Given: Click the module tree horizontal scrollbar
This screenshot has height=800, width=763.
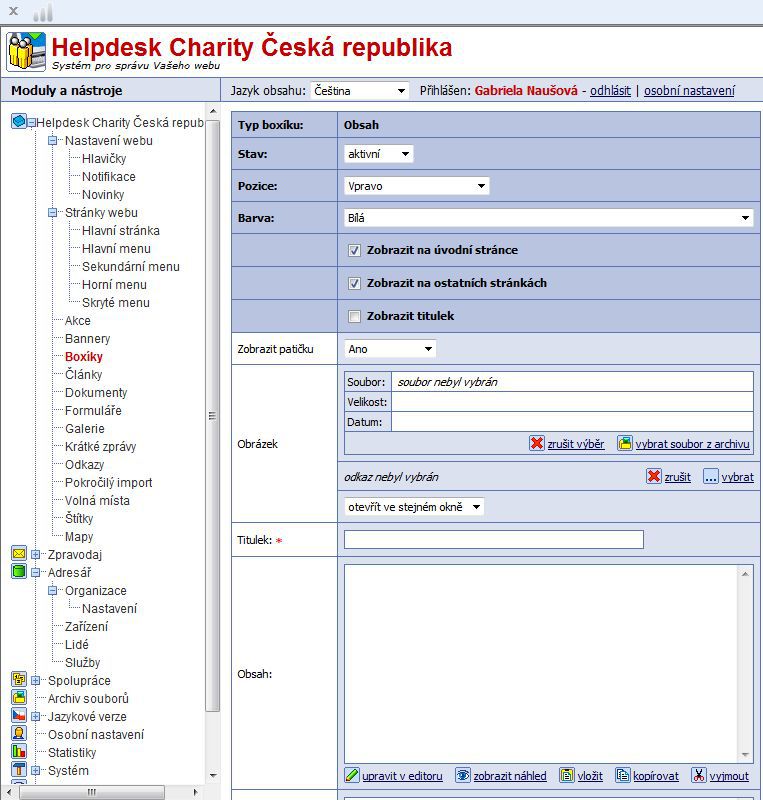Looking at the screenshot, I should click(x=92, y=792).
